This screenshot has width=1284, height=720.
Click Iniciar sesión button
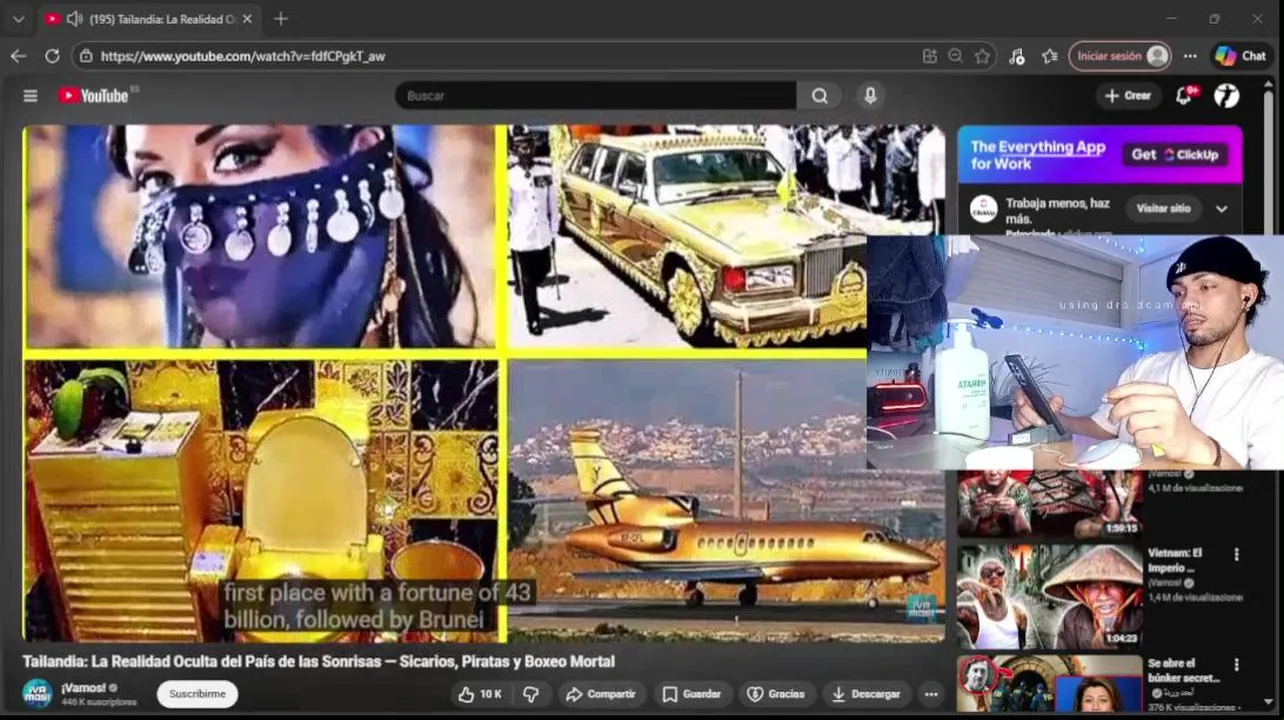point(1119,56)
